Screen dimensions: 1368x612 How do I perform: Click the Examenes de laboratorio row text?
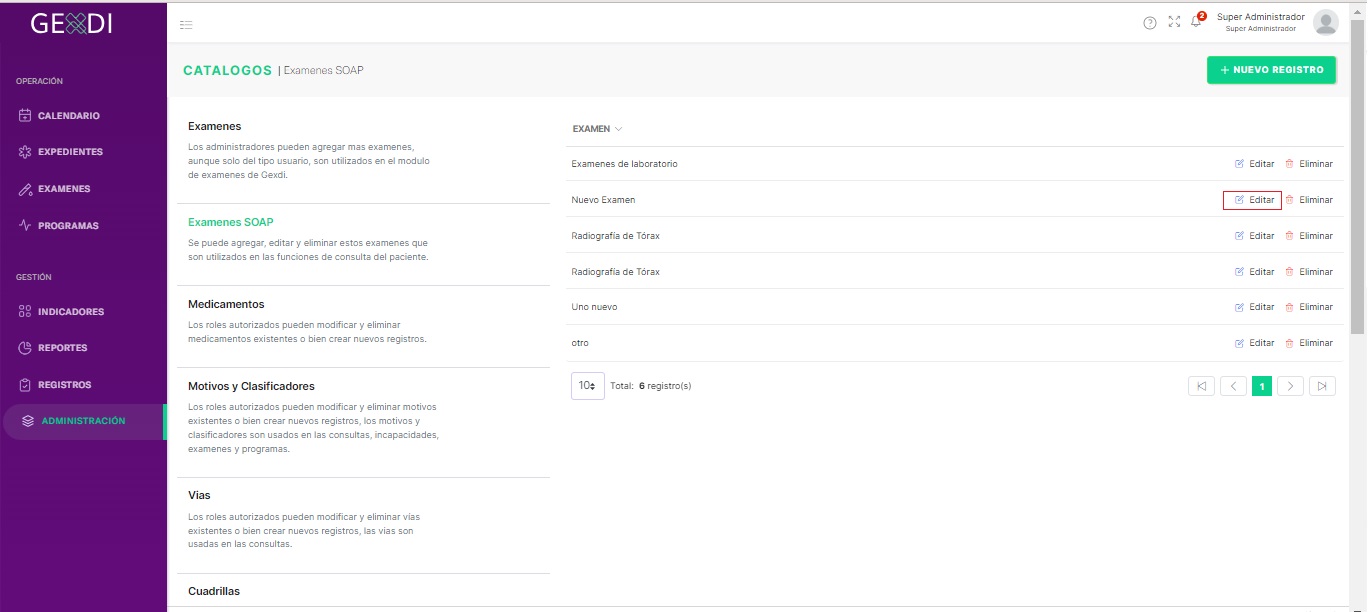[x=625, y=164]
